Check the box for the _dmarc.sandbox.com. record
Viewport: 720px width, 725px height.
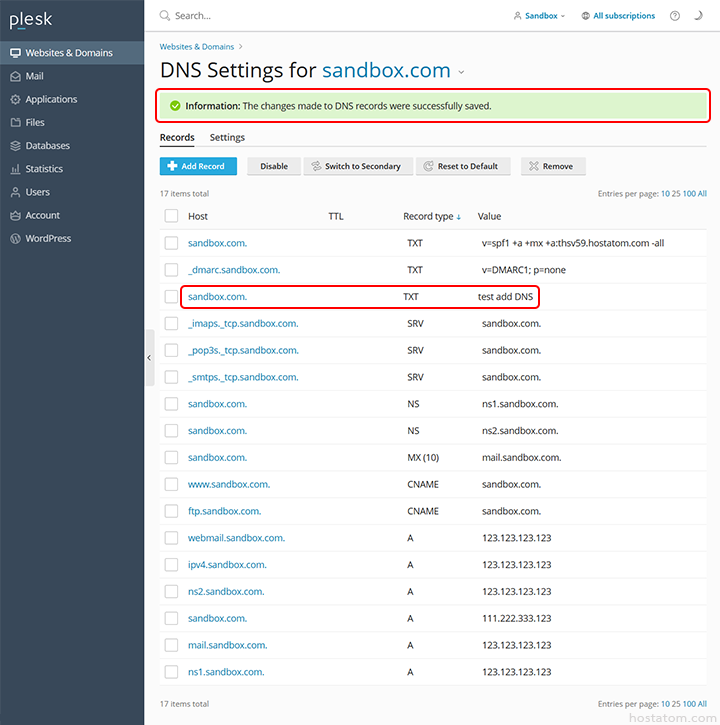tap(171, 270)
